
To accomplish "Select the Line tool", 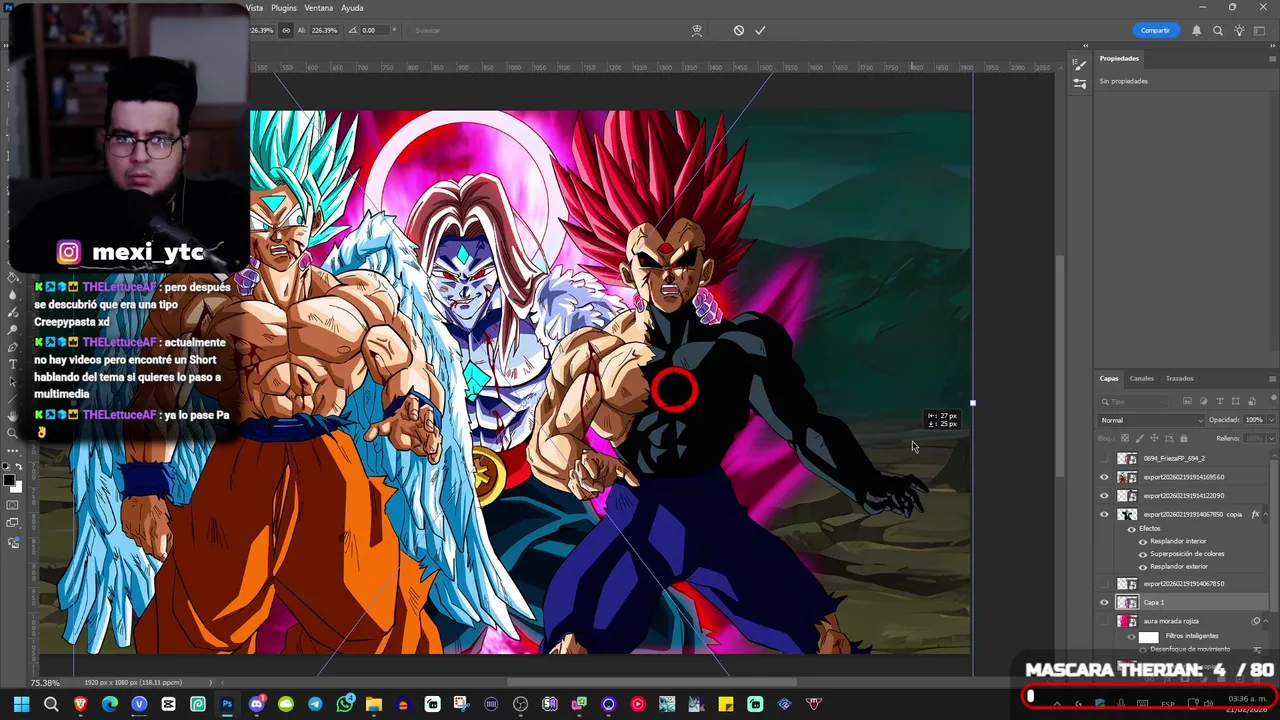I will (13, 398).
